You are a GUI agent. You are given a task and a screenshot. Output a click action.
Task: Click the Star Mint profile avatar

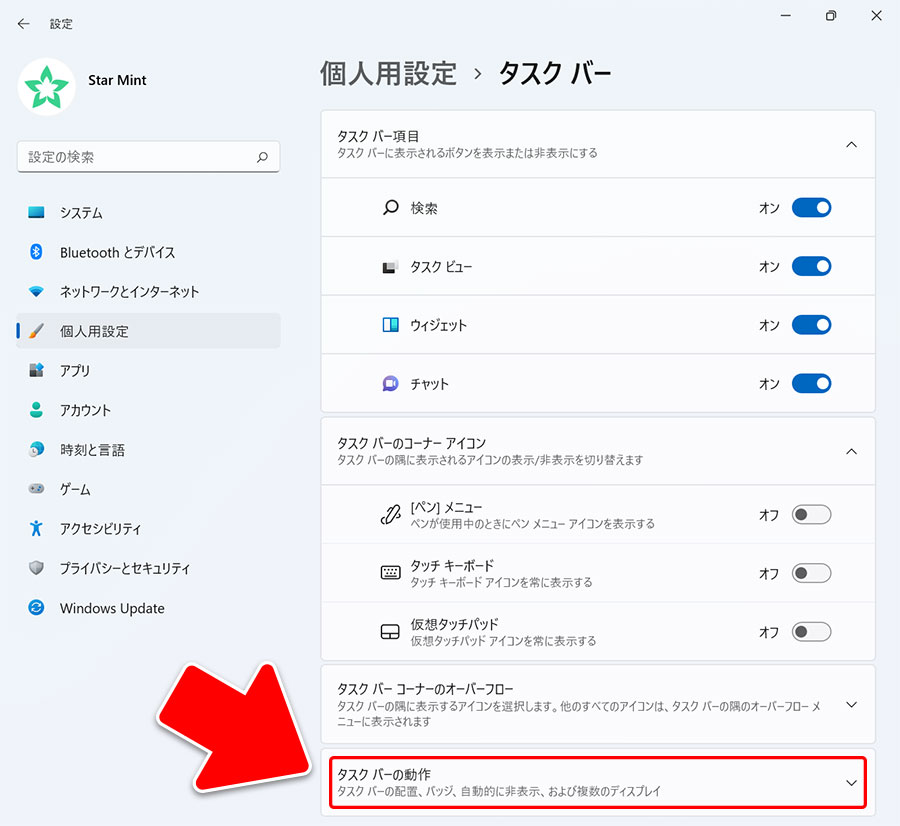coord(46,87)
